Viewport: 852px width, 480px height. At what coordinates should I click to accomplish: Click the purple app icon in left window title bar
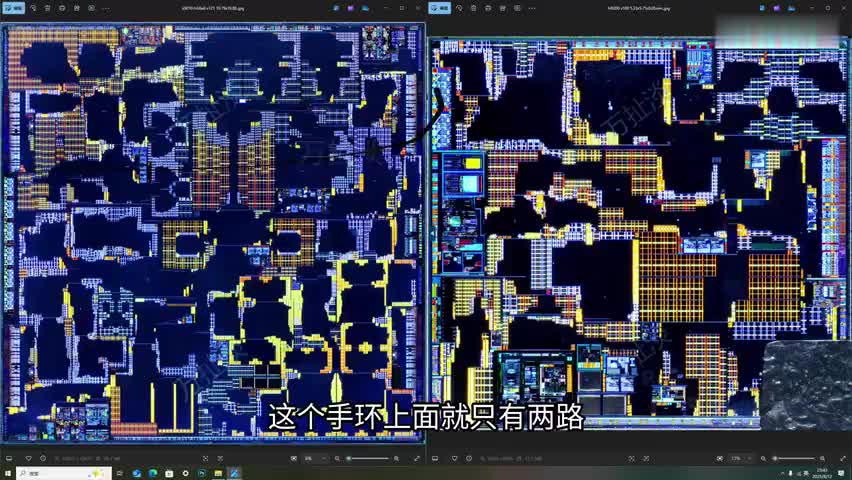click(350, 8)
